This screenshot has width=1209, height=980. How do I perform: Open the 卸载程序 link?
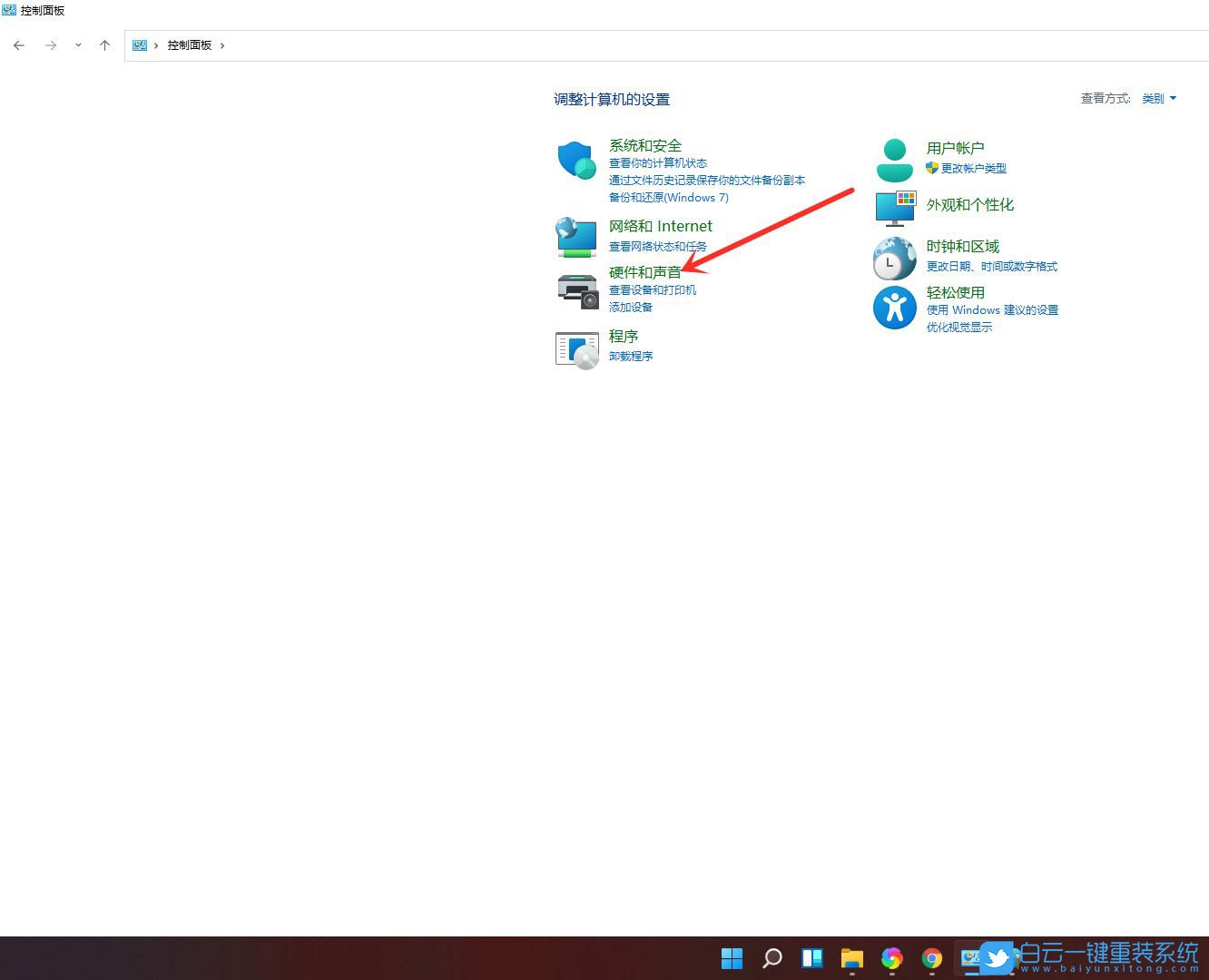click(631, 357)
